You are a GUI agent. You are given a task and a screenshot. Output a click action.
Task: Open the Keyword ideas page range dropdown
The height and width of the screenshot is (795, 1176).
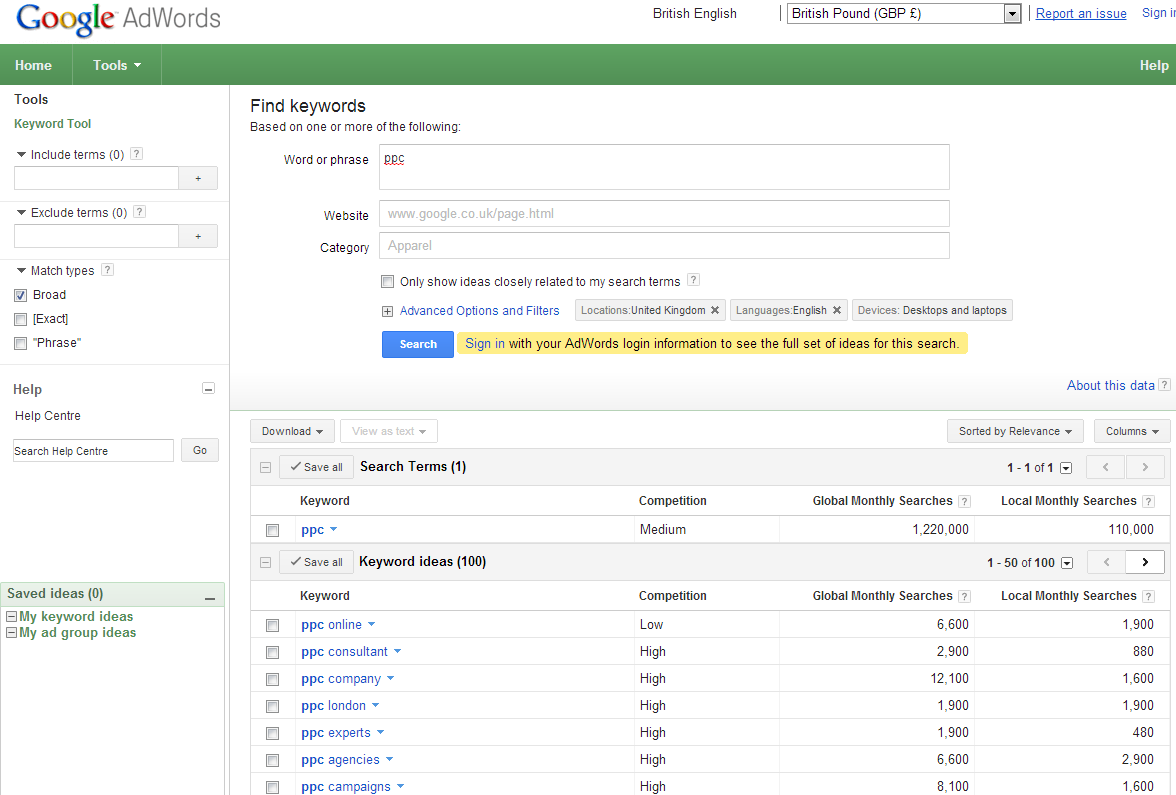coord(1067,562)
